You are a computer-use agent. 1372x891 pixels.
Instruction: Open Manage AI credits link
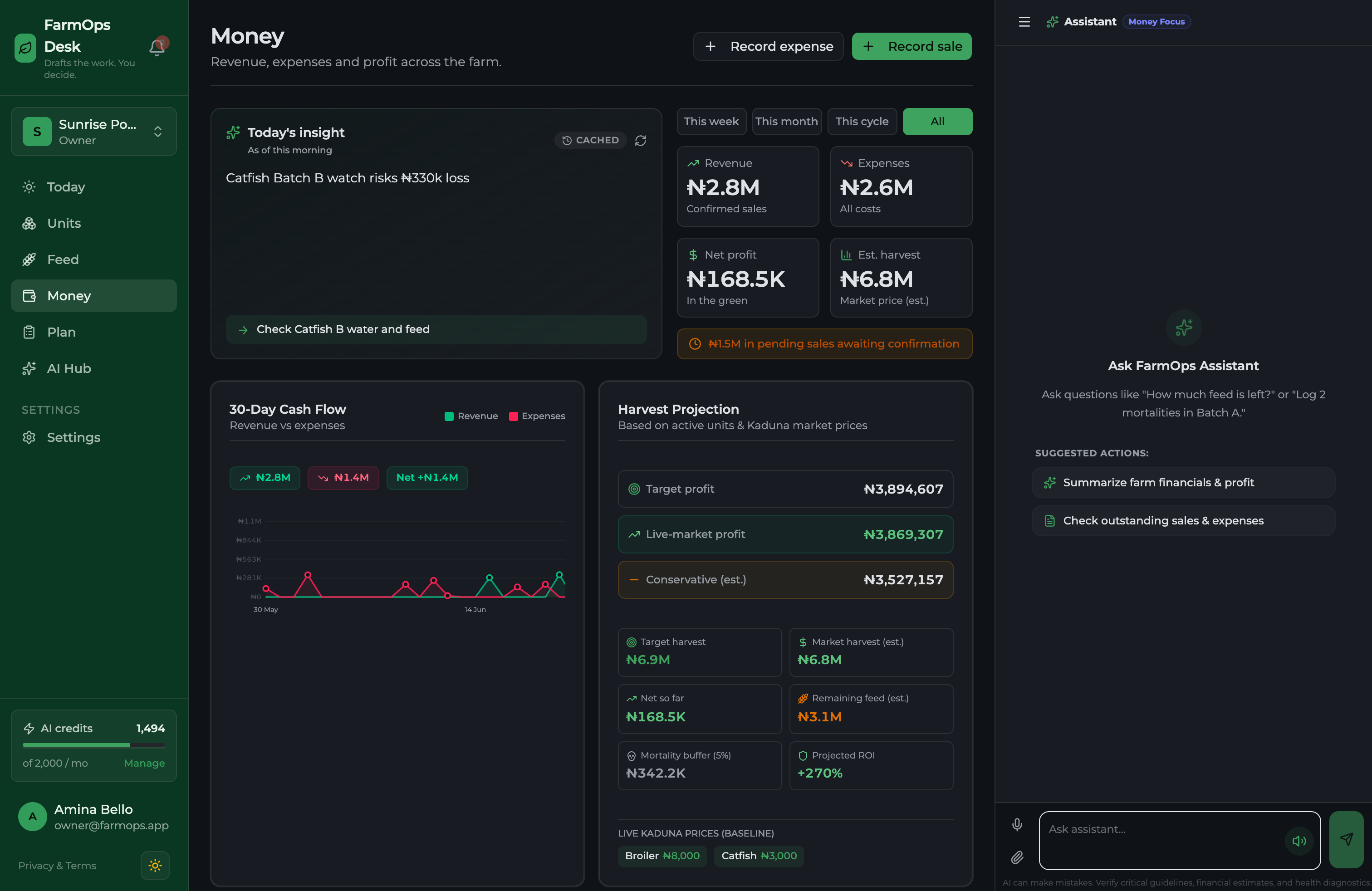coord(144,763)
